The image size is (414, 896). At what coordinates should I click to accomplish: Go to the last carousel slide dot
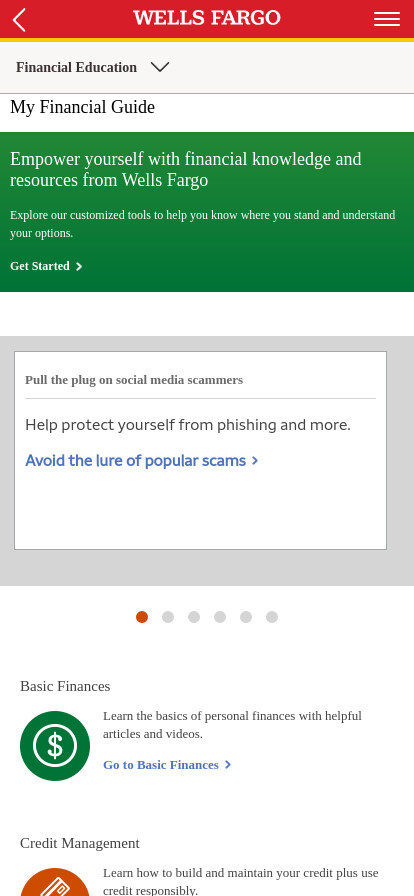click(x=272, y=617)
